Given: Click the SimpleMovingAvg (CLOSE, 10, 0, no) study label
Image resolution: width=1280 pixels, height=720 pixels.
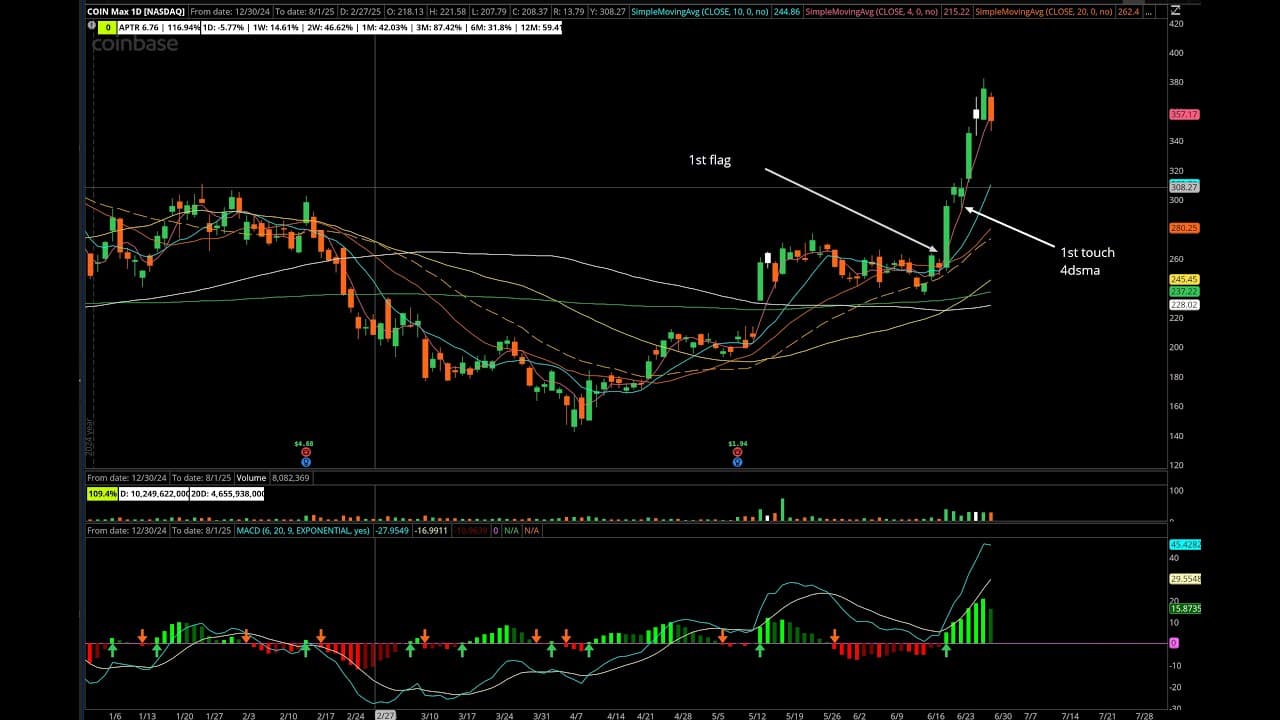Looking at the screenshot, I should pyautogui.click(x=699, y=11).
